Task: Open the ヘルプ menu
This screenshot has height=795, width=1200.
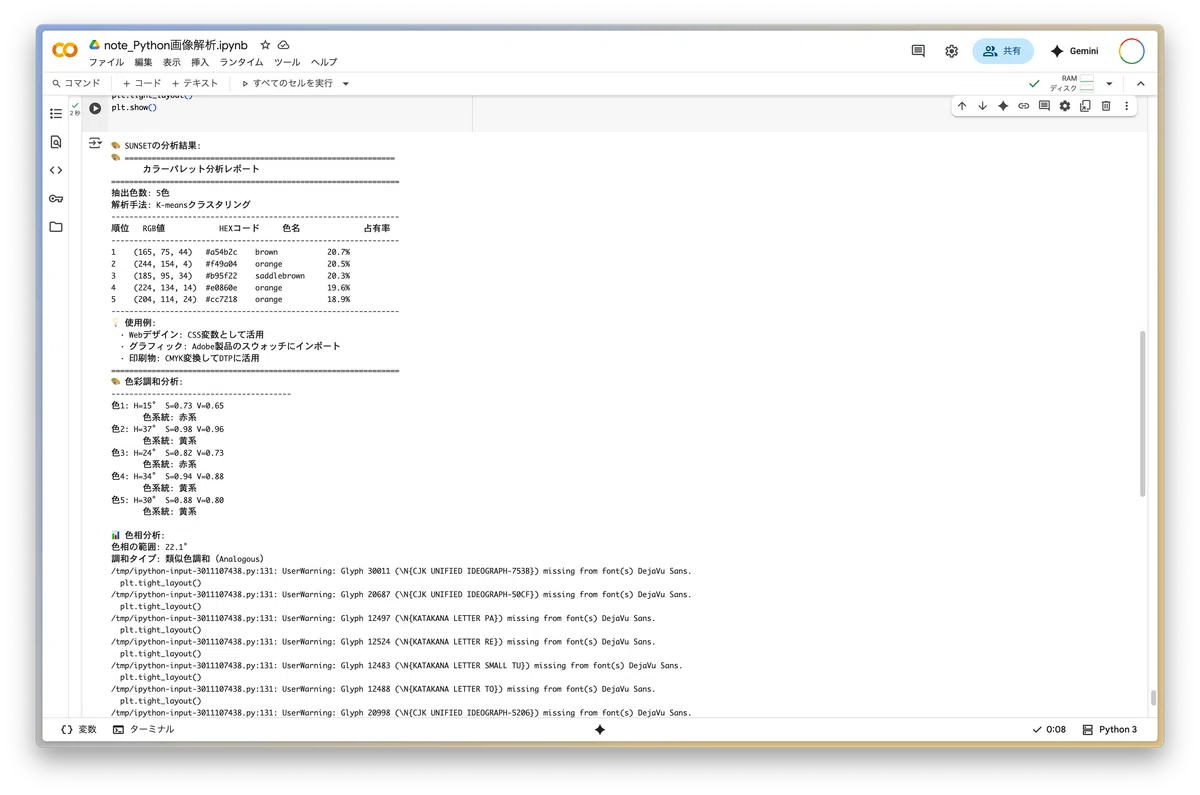Action: [x=324, y=62]
